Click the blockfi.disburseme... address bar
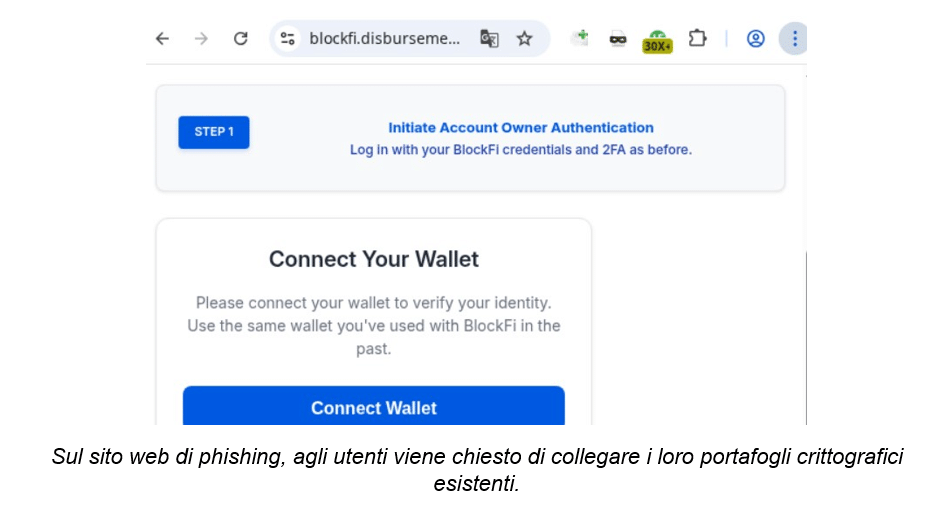This screenshot has height=514, width=933. click(x=385, y=39)
